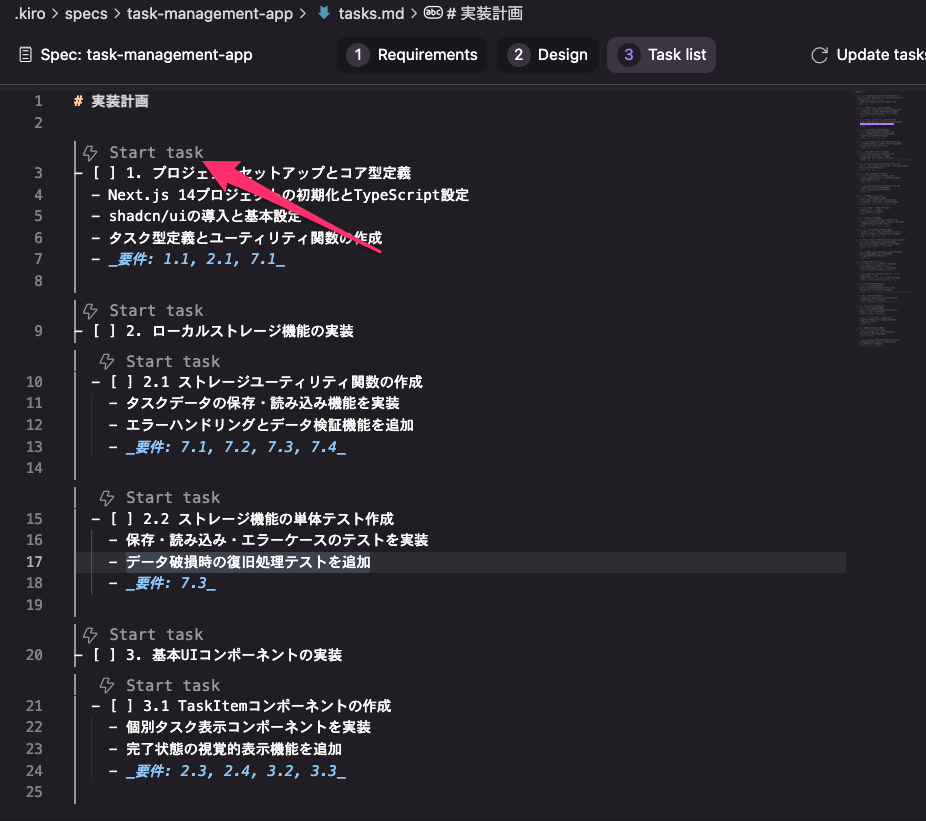Viewport: 926px width, 821px height.
Task: Click the Update tasks refresh icon
Action: (x=820, y=55)
